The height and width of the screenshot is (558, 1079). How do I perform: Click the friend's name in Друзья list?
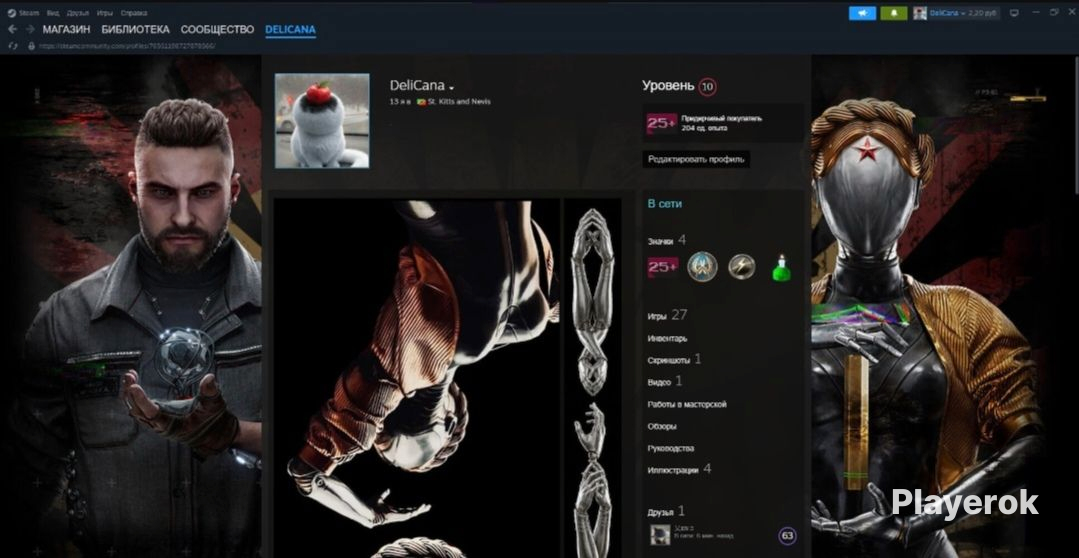coord(682,528)
